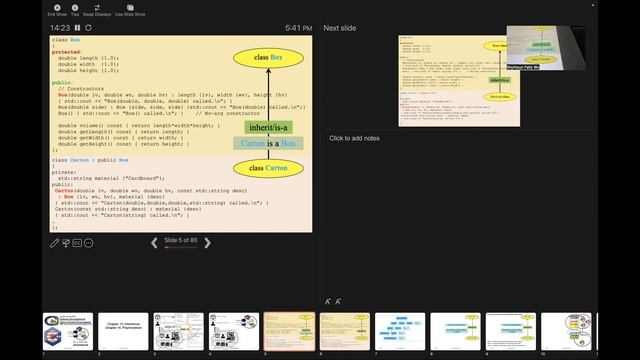This screenshot has height=360, width=640.
Task: Click the clock reading 5:41 PM
Action: (x=299, y=28)
